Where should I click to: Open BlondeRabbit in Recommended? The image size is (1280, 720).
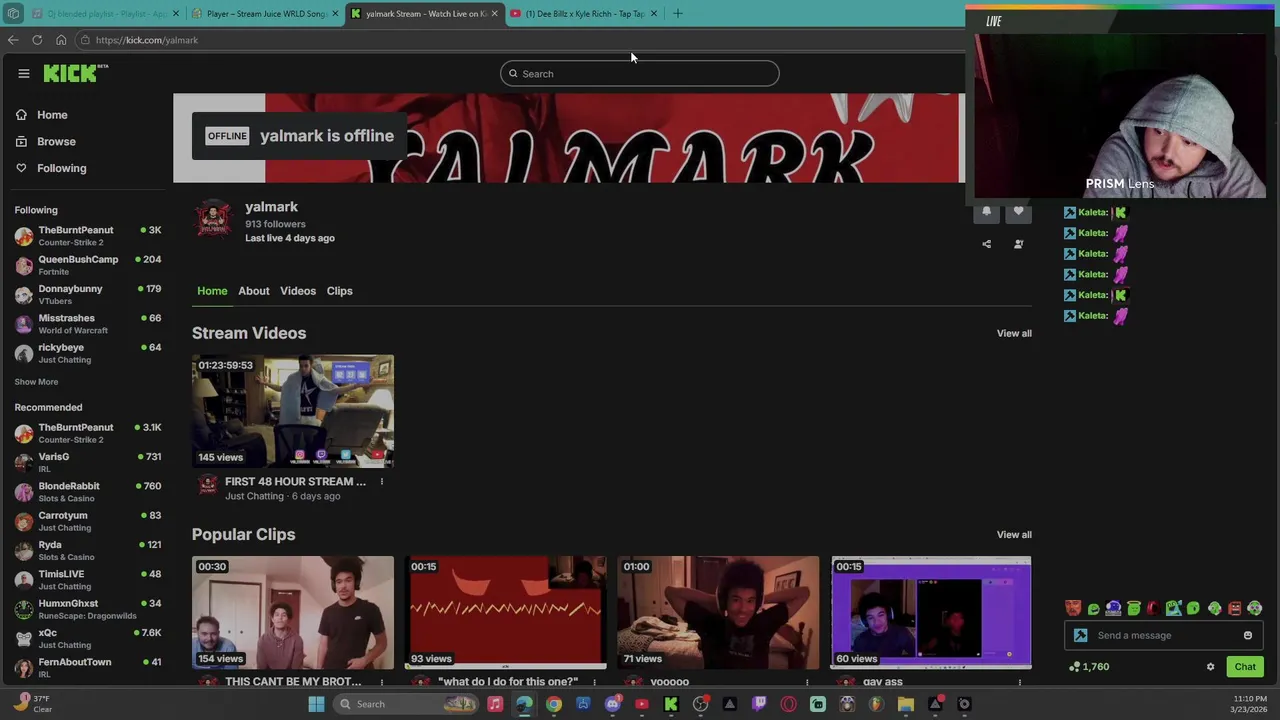click(x=88, y=492)
